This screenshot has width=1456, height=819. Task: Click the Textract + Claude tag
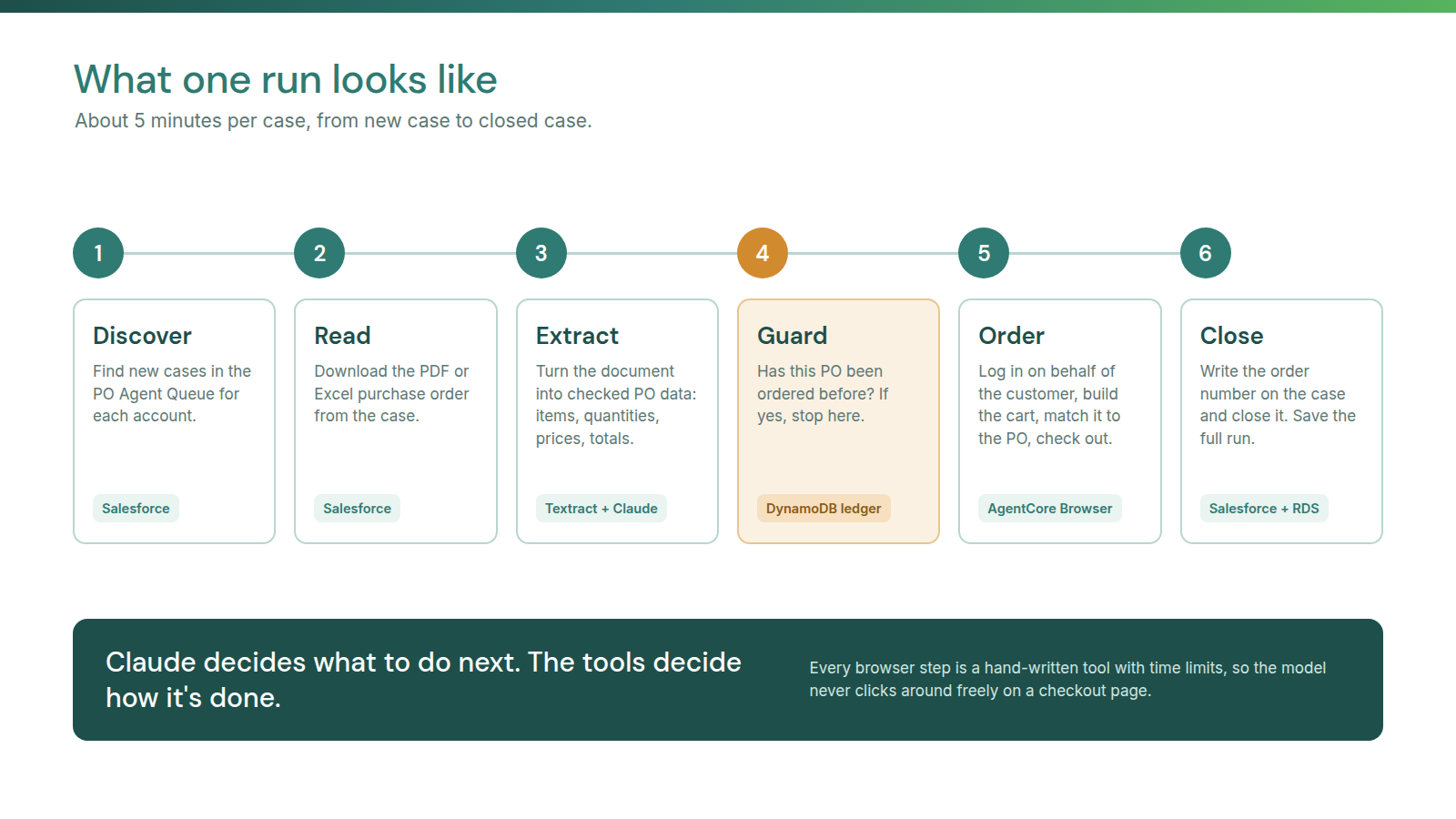602,509
